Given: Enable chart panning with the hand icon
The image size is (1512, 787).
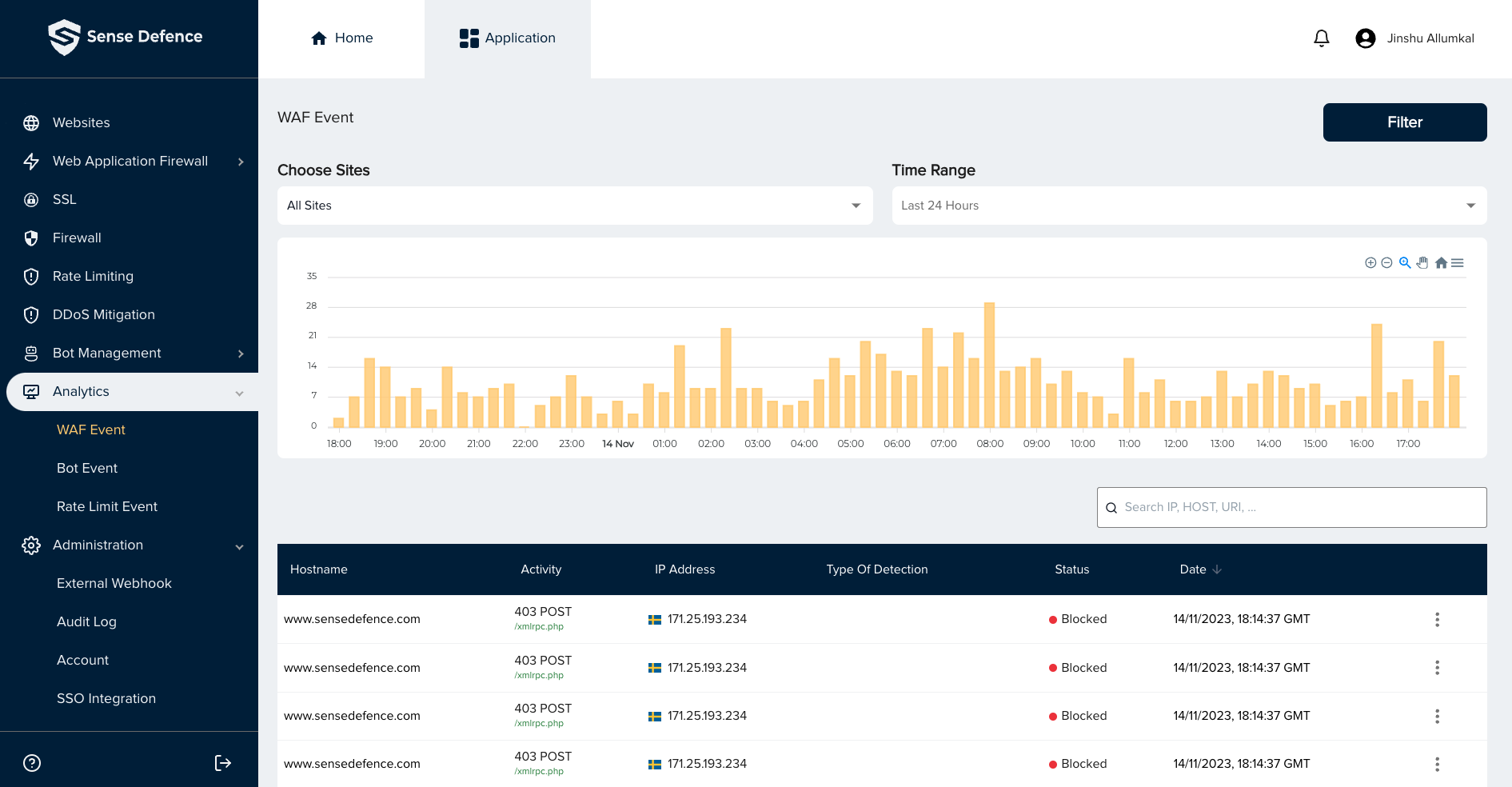Looking at the screenshot, I should coord(1422,262).
